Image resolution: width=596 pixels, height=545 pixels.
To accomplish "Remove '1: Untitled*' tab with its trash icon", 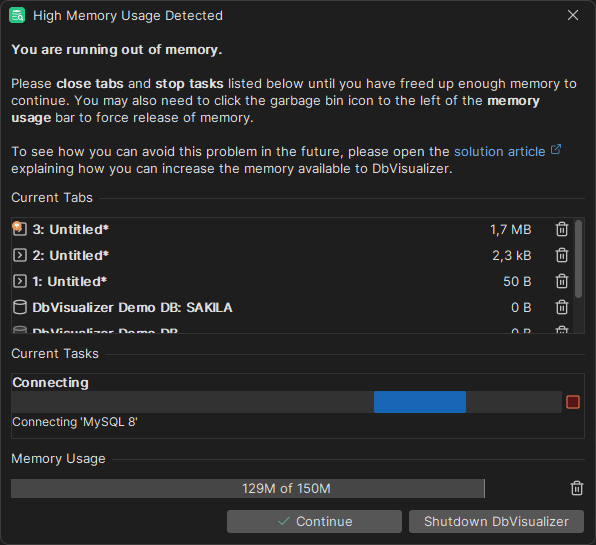I will [x=562, y=281].
